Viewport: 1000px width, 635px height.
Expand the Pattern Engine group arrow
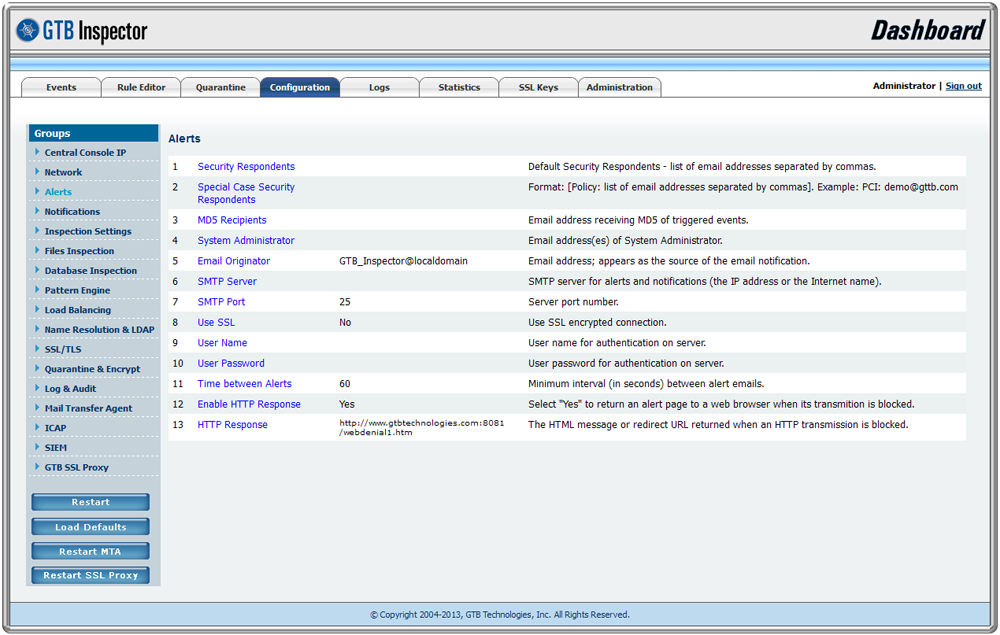(37, 290)
